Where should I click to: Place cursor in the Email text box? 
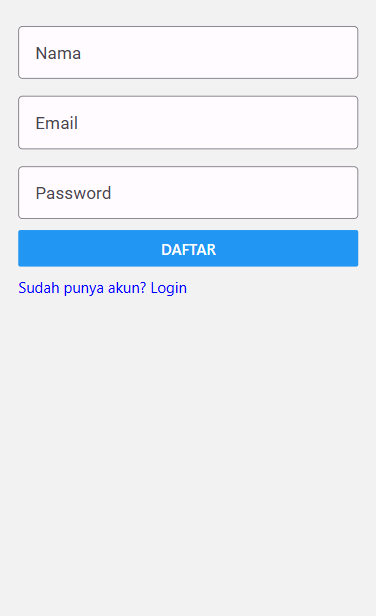point(188,123)
